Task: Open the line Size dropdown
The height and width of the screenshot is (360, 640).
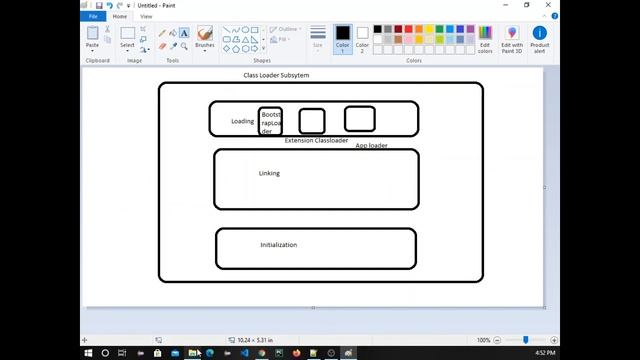Action: [318, 39]
